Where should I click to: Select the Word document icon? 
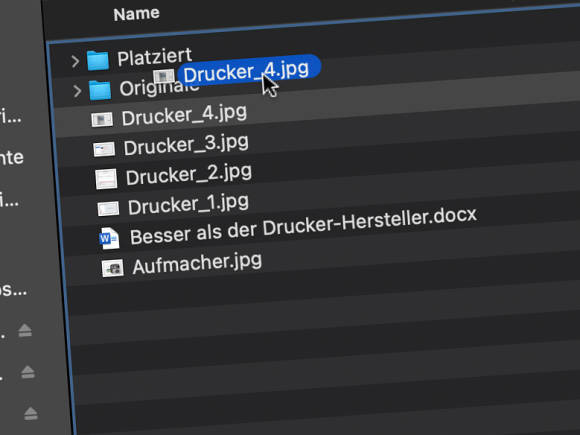point(109,239)
